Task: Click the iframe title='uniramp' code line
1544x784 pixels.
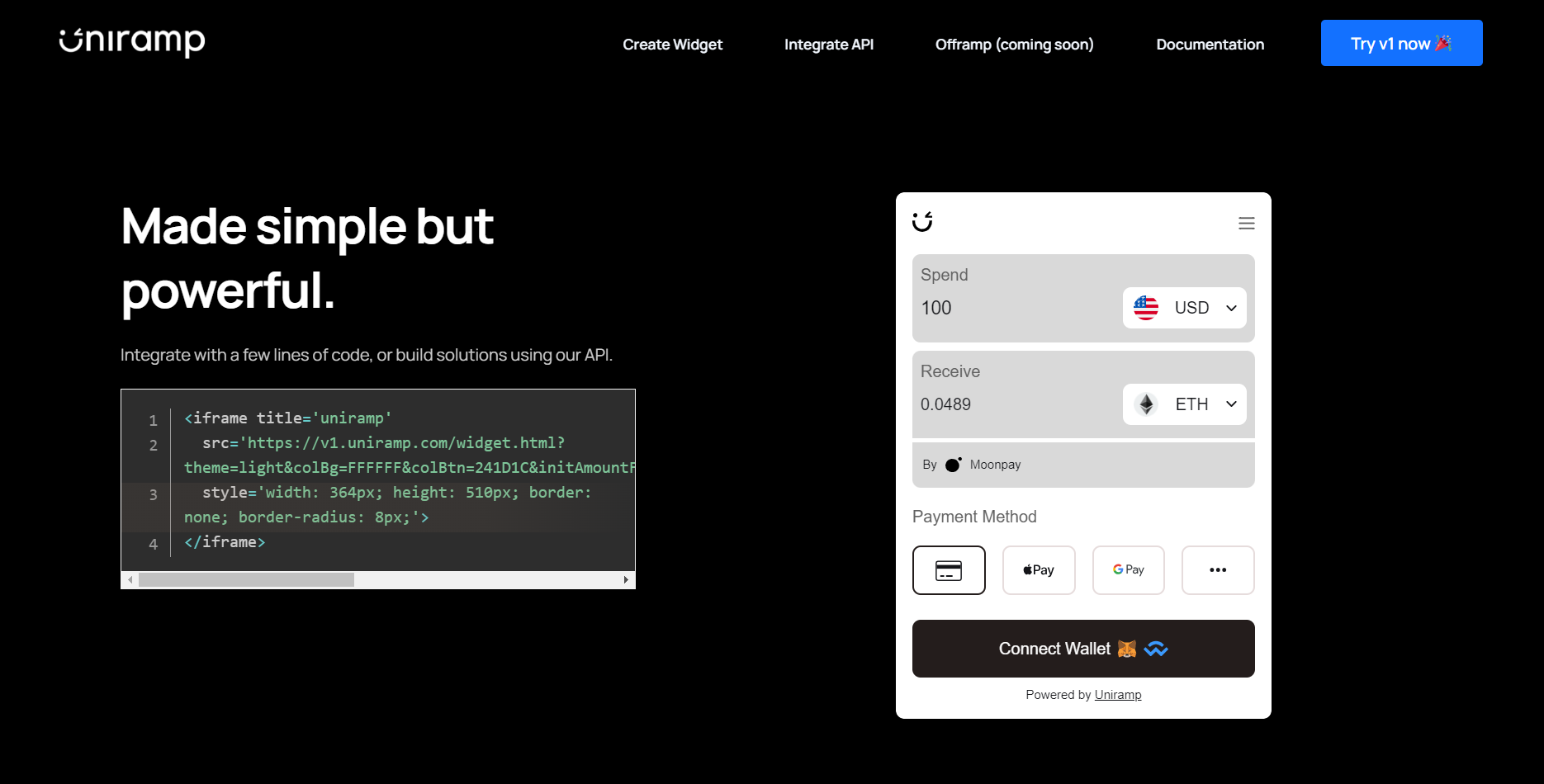Action: [288, 418]
